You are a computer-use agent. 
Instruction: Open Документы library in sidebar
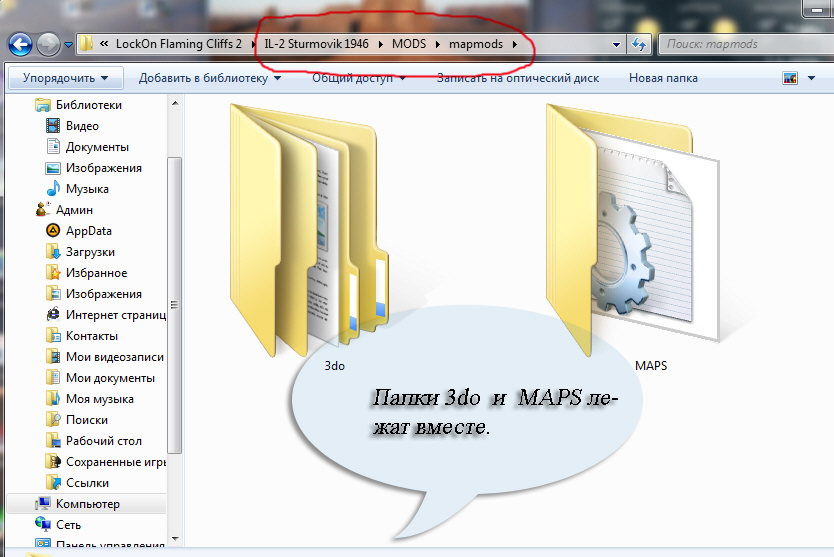click(97, 147)
